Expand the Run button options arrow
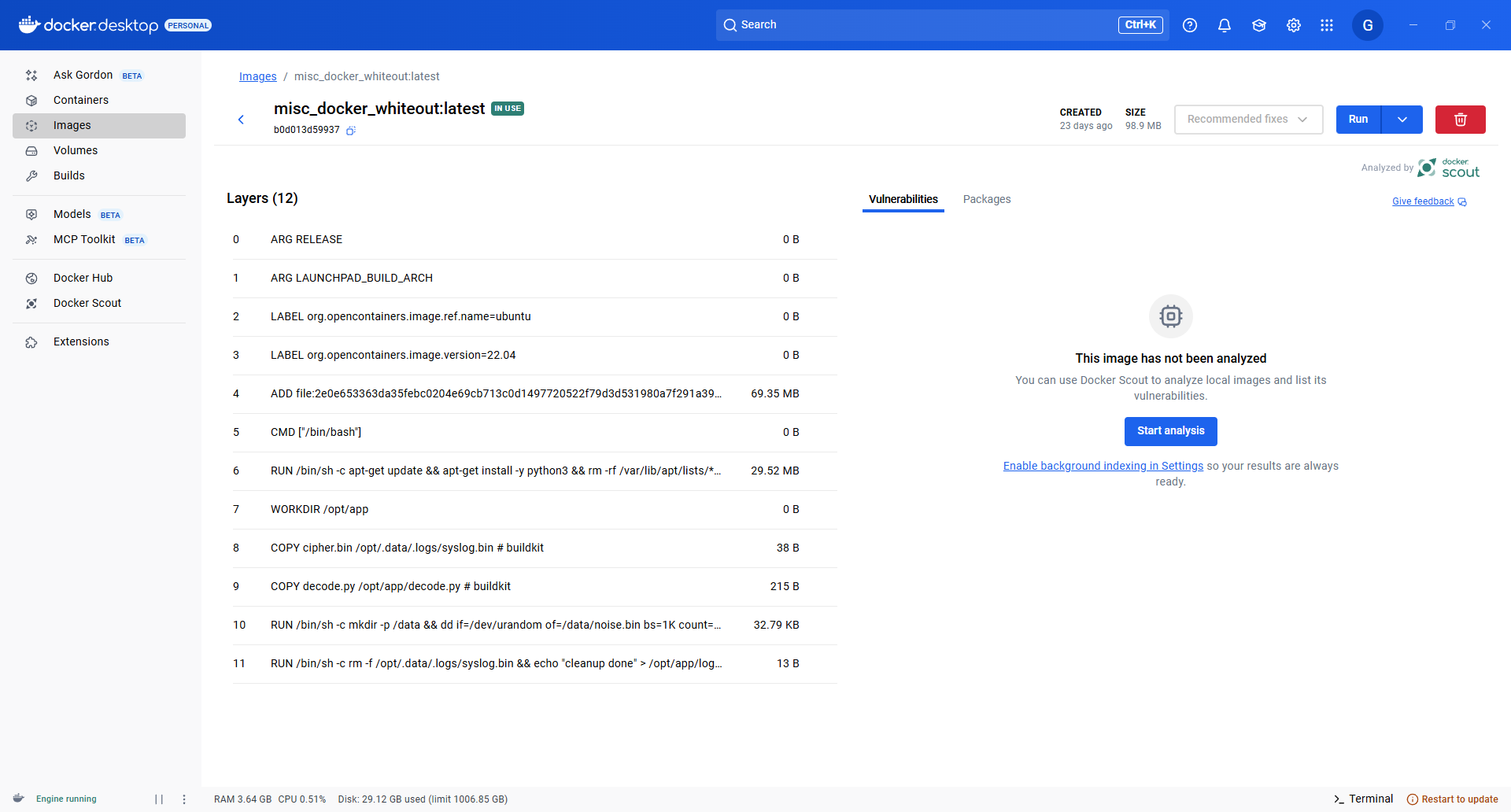The height and width of the screenshot is (812, 1511). [x=1402, y=120]
